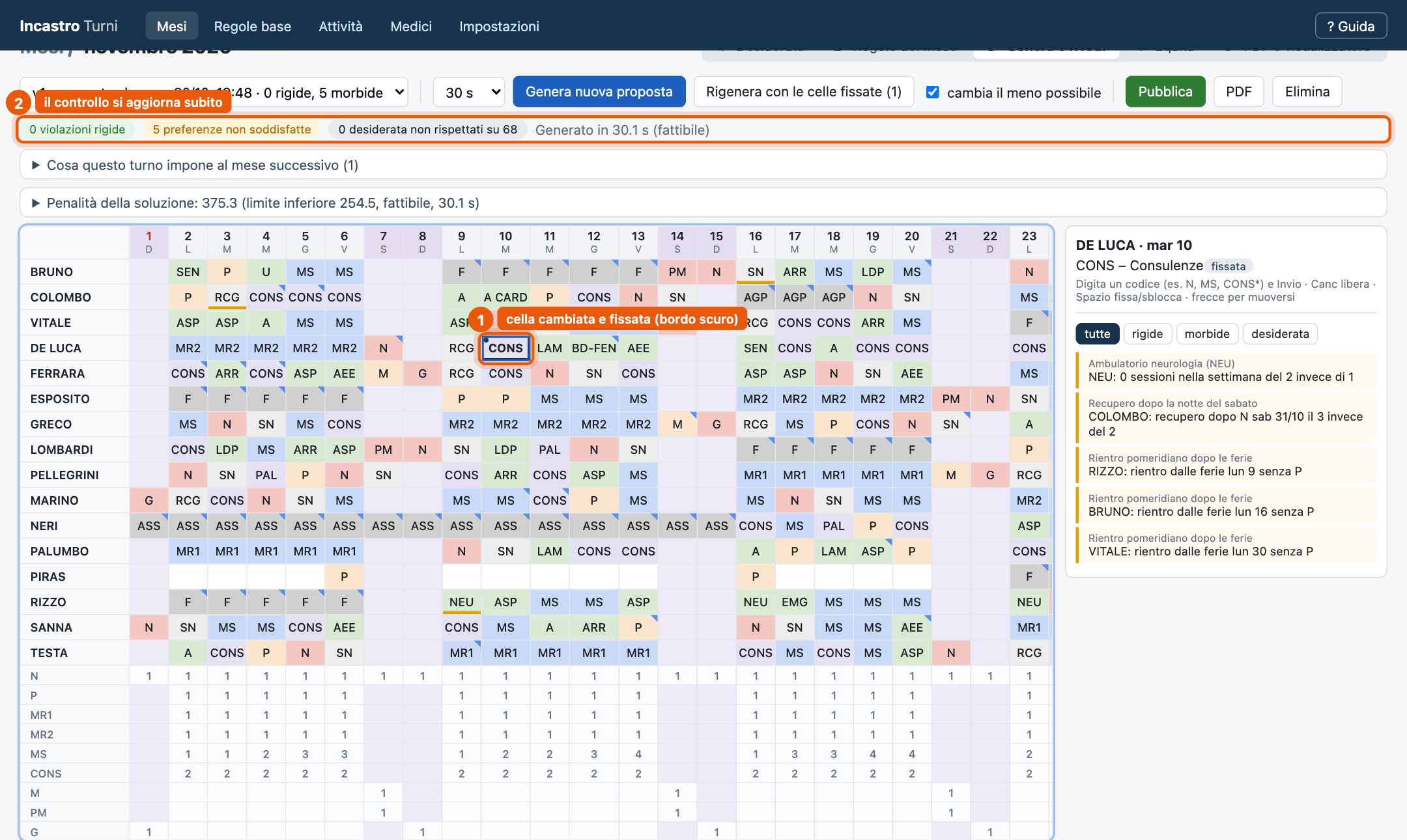The image size is (1407, 840).
Task: Open the VITALE rientro dalle ferie note
Action: 1226,544
